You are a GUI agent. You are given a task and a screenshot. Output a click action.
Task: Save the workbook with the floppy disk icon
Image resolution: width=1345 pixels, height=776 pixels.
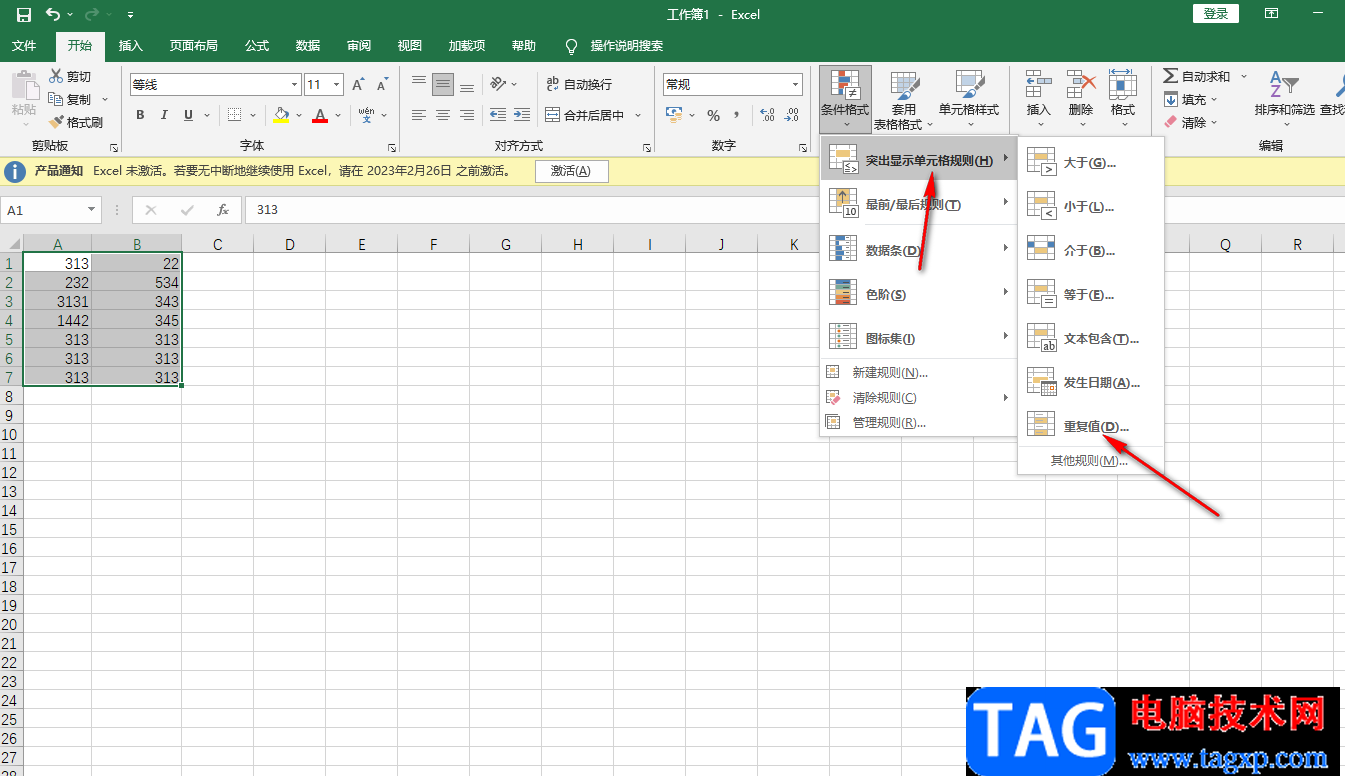click(24, 15)
